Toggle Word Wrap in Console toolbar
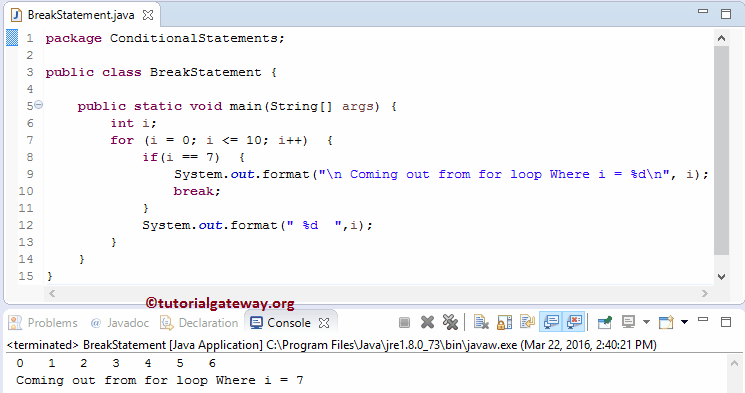Viewport: 745px width, 393px height. pos(527,323)
